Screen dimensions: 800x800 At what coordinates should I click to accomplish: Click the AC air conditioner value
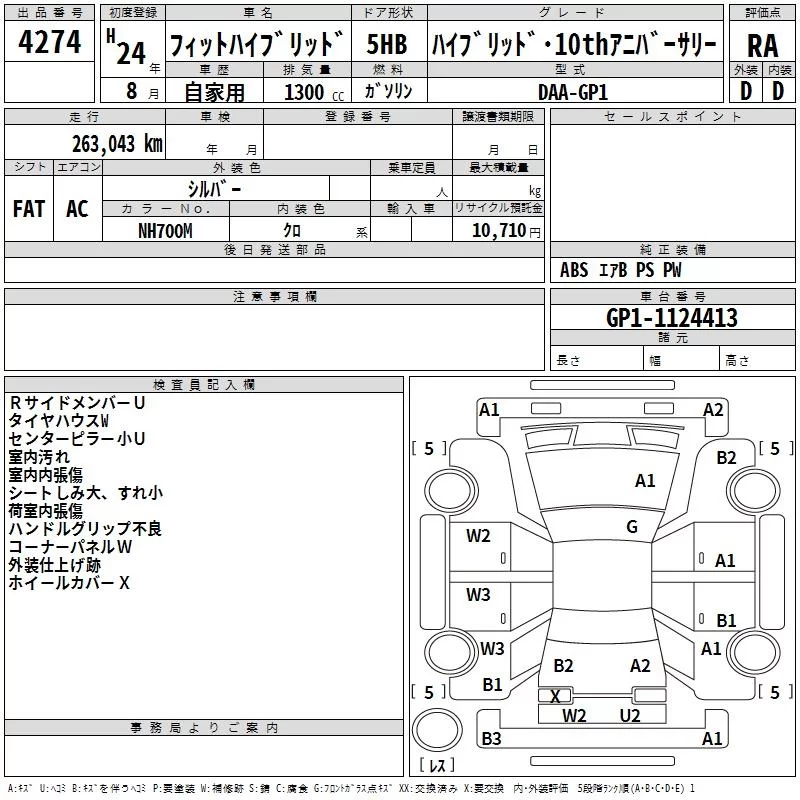(x=77, y=209)
